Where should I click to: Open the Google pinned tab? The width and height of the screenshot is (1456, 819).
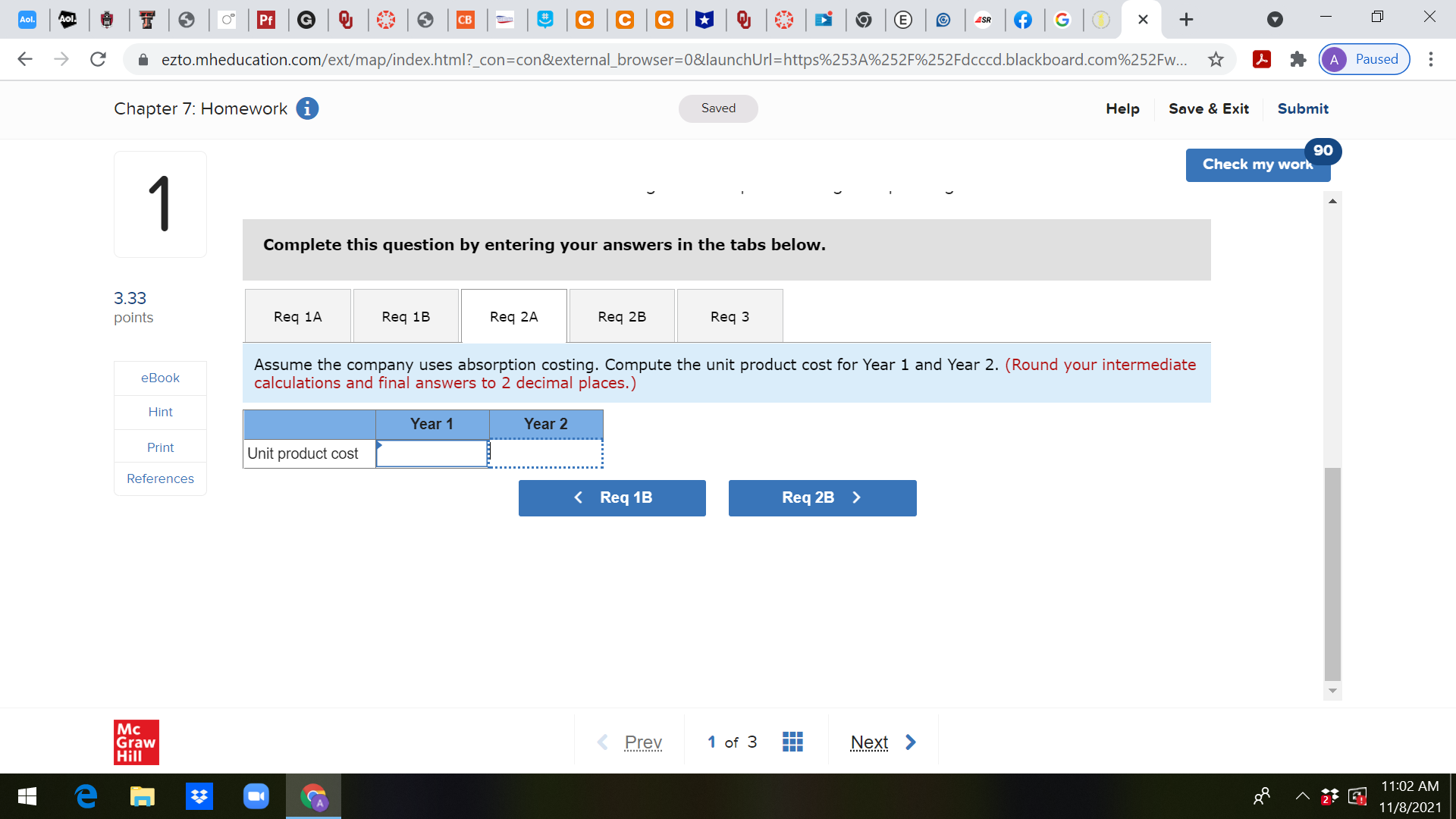point(1063,20)
